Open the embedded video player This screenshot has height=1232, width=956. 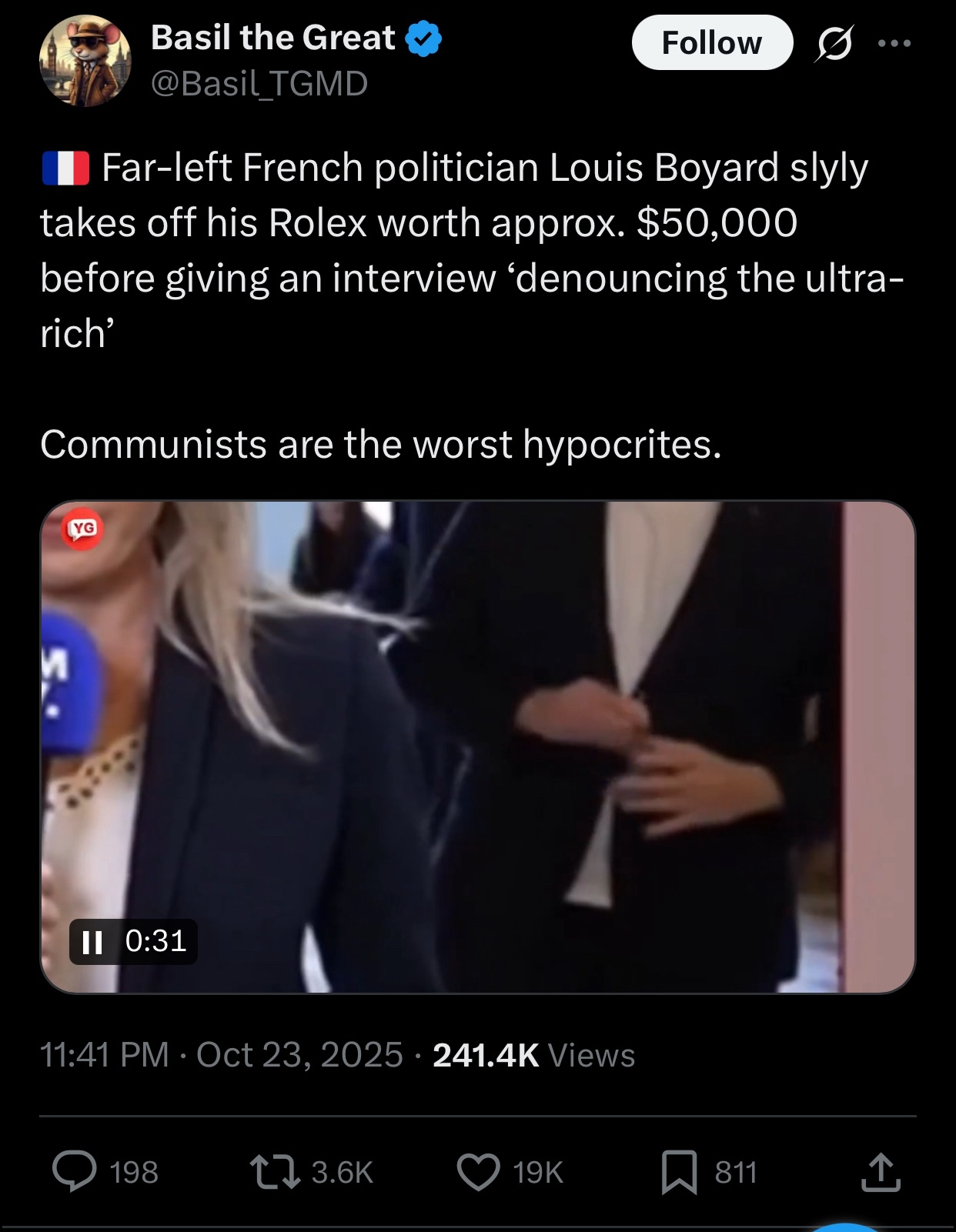point(478,747)
